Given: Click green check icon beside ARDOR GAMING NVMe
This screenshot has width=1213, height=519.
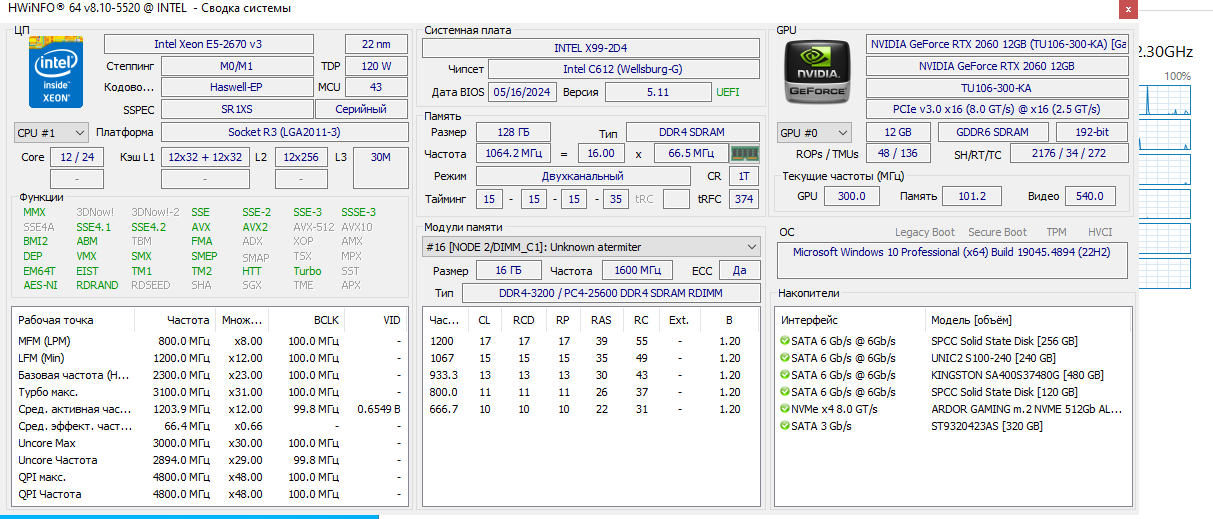Looking at the screenshot, I should click(x=785, y=409).
